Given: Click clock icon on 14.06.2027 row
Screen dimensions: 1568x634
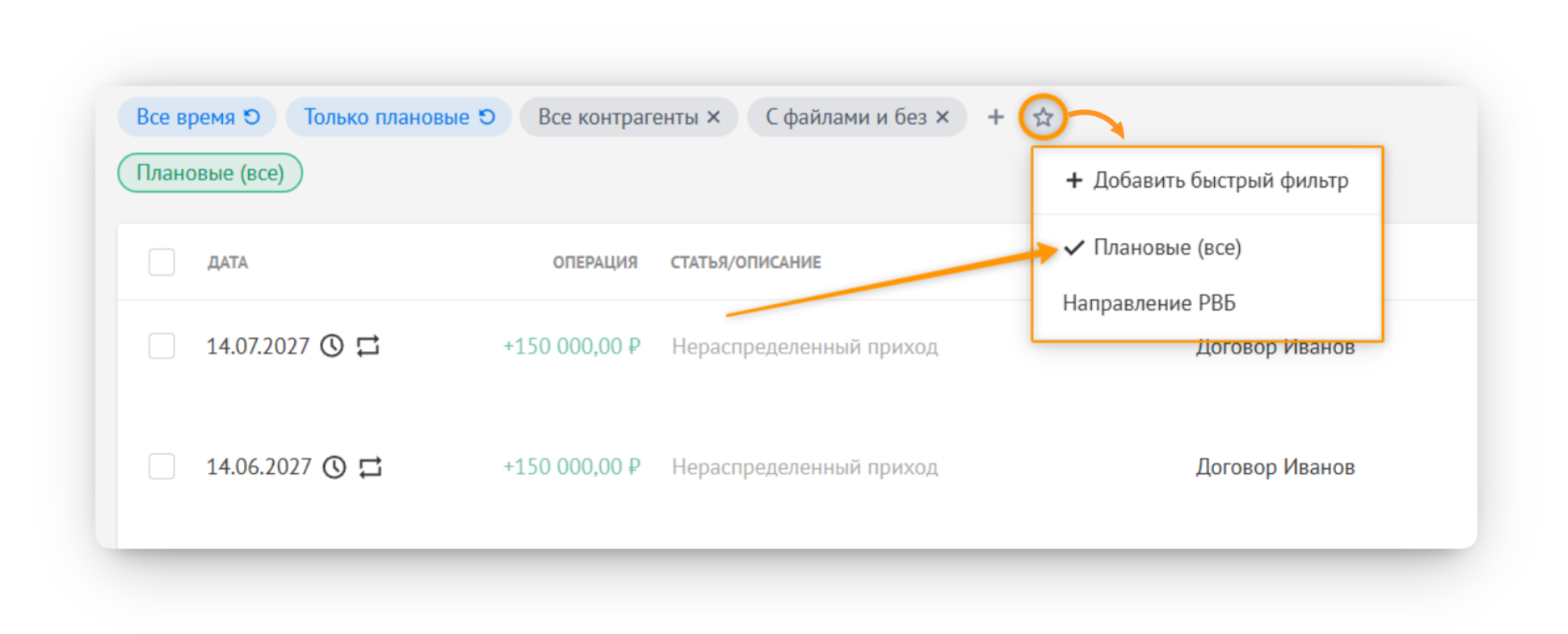Looking at the screenshot, I should tap(335, 467).
